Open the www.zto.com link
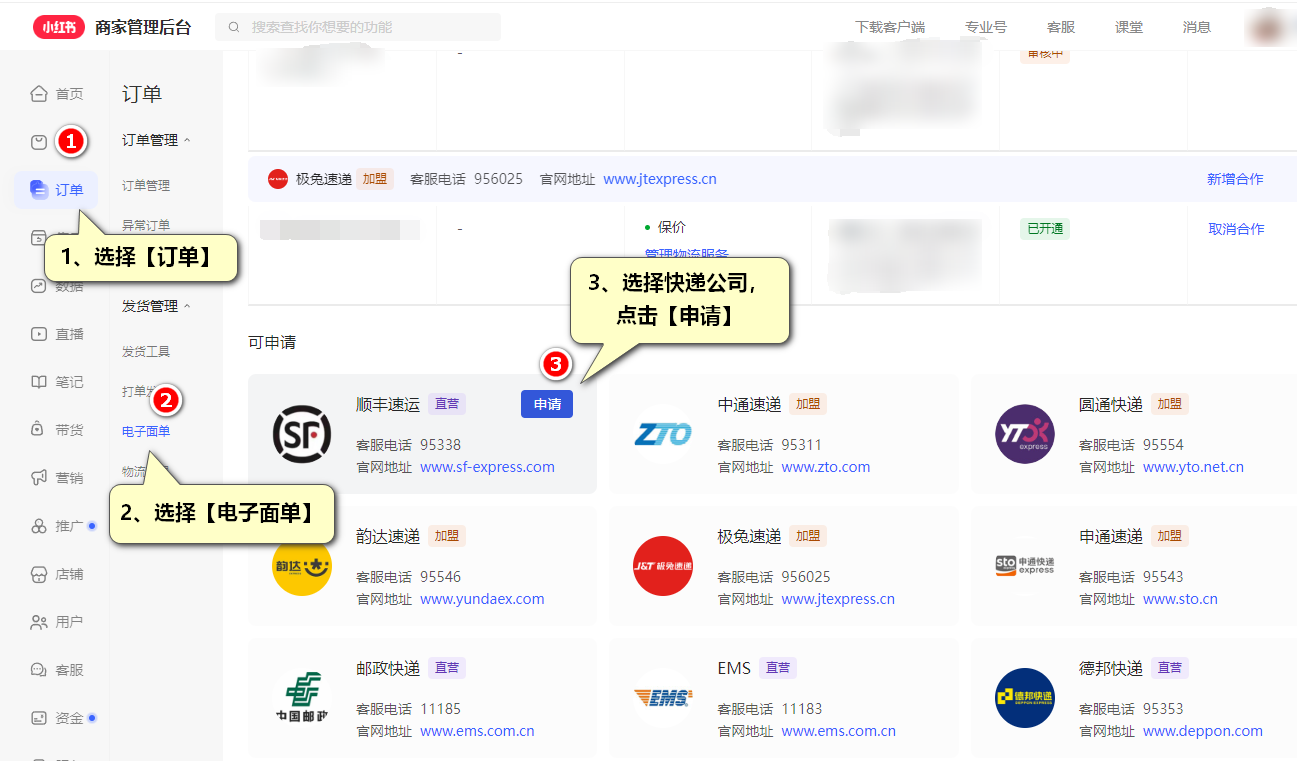This screenshot has height=761, width=1297. click(825, 467)
